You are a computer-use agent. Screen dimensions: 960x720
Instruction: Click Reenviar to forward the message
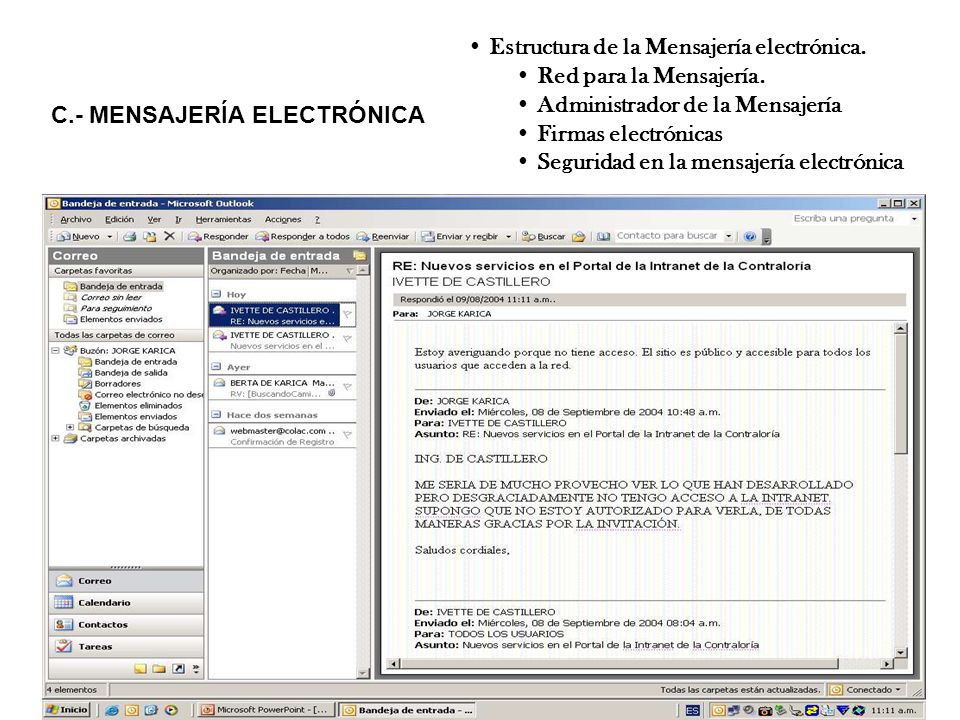point(383,236)
